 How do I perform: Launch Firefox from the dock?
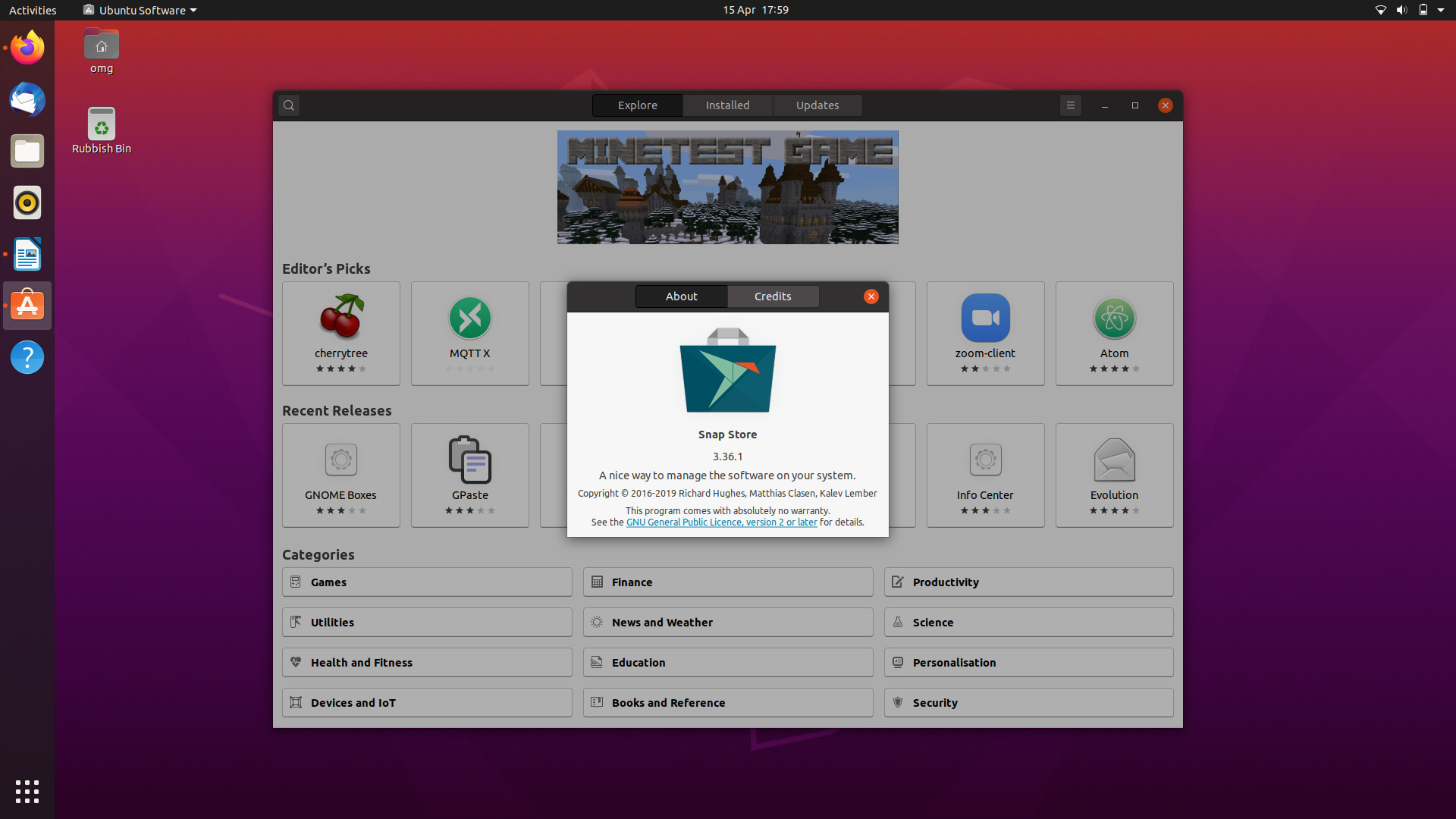pos(27,49)
